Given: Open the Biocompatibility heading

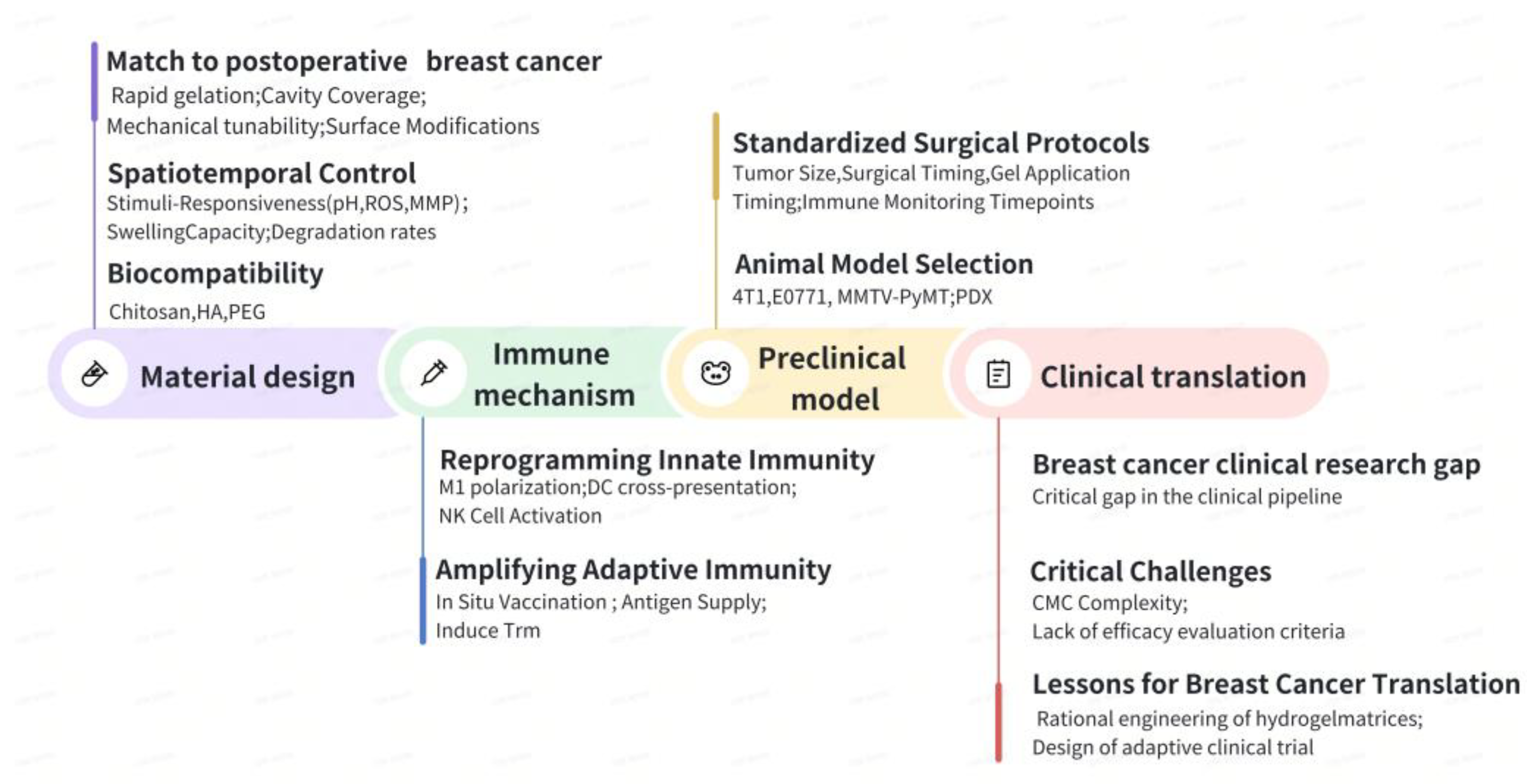Looking at the screenshot, I should pos(215,274).
